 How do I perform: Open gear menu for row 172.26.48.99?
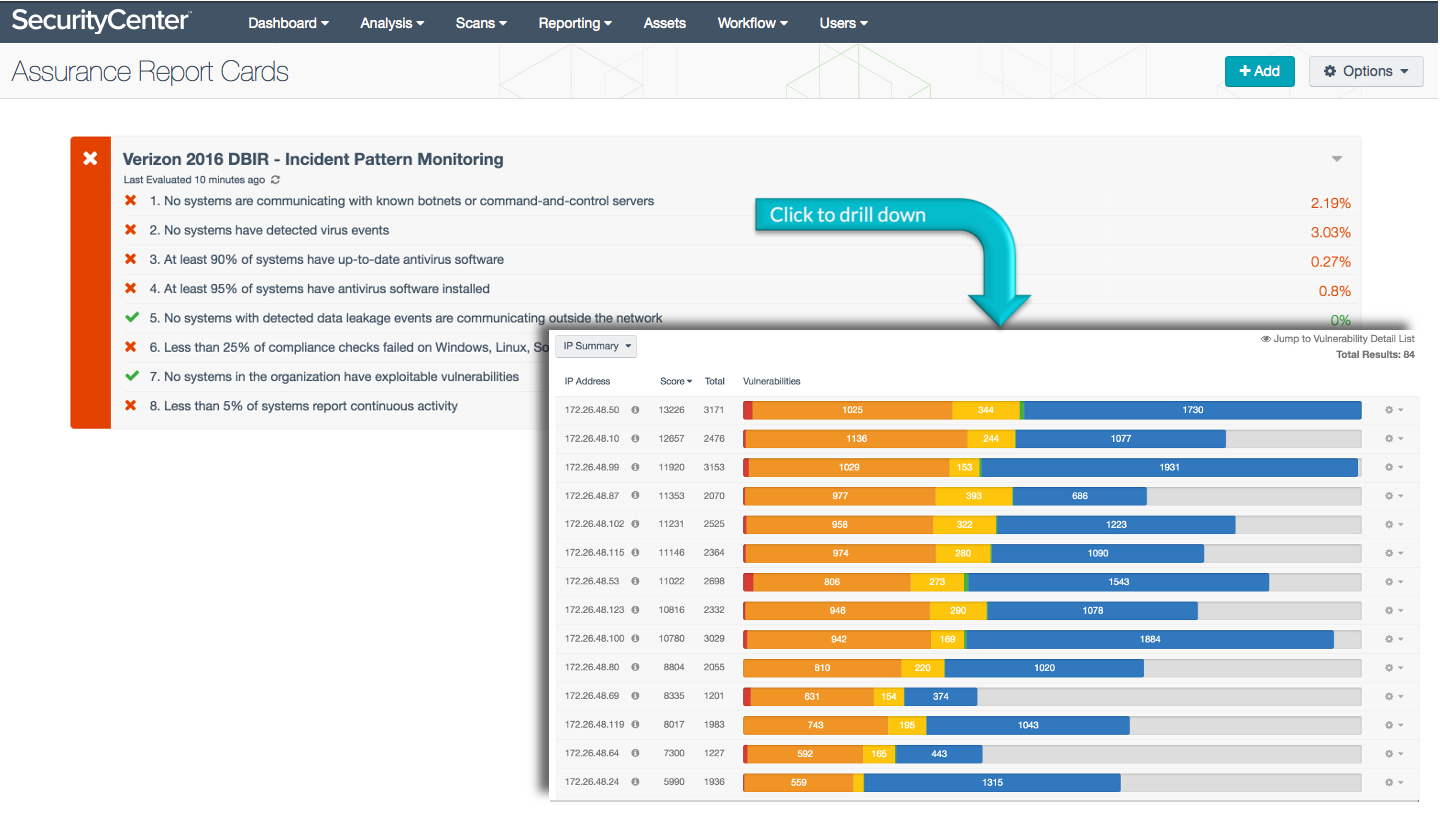pos(1394,467)
